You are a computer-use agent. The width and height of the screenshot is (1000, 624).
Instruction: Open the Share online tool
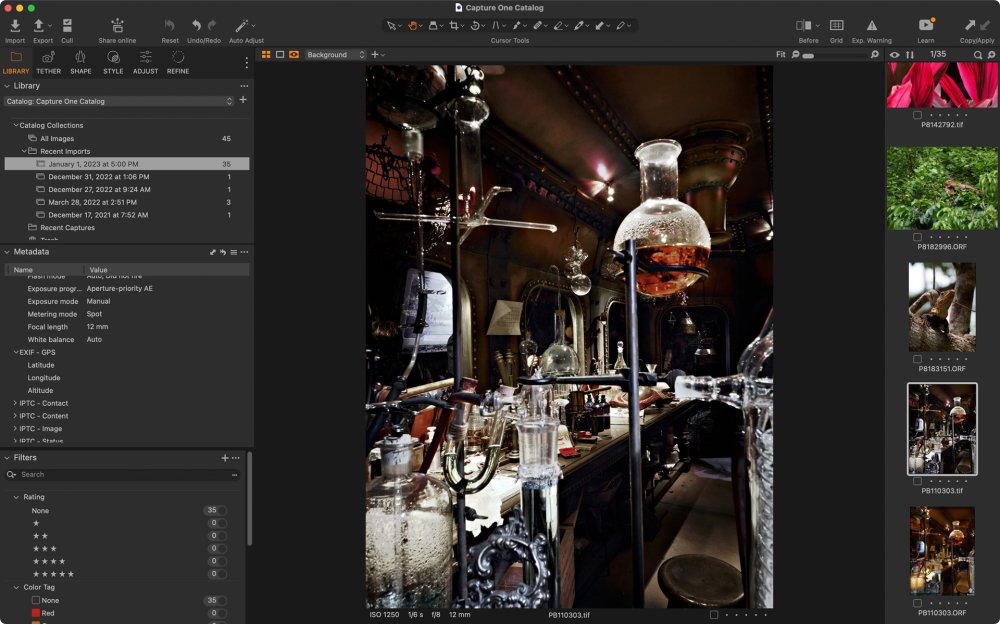[117, 25]
